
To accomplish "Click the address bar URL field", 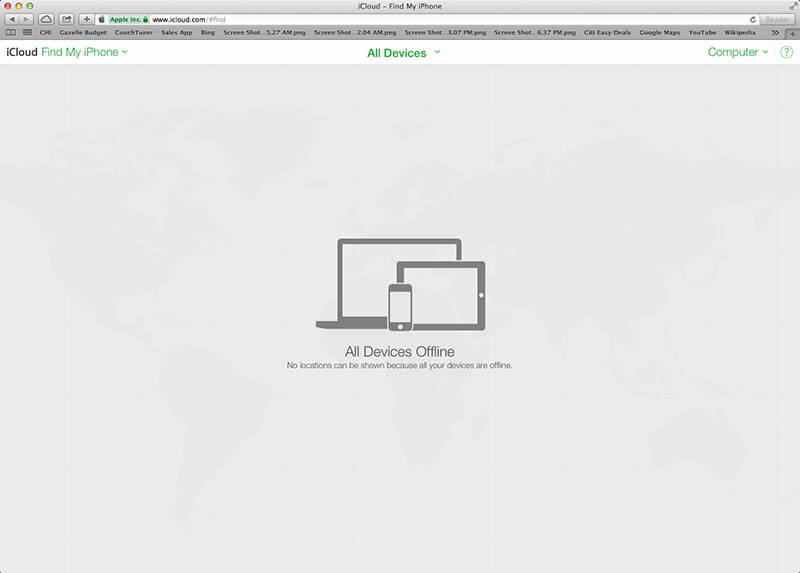I will [x=427, y=19].
